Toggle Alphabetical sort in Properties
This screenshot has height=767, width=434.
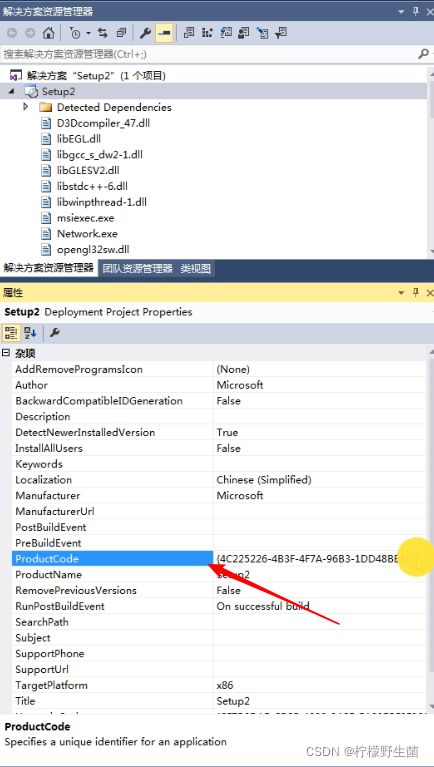click(30, 333)
